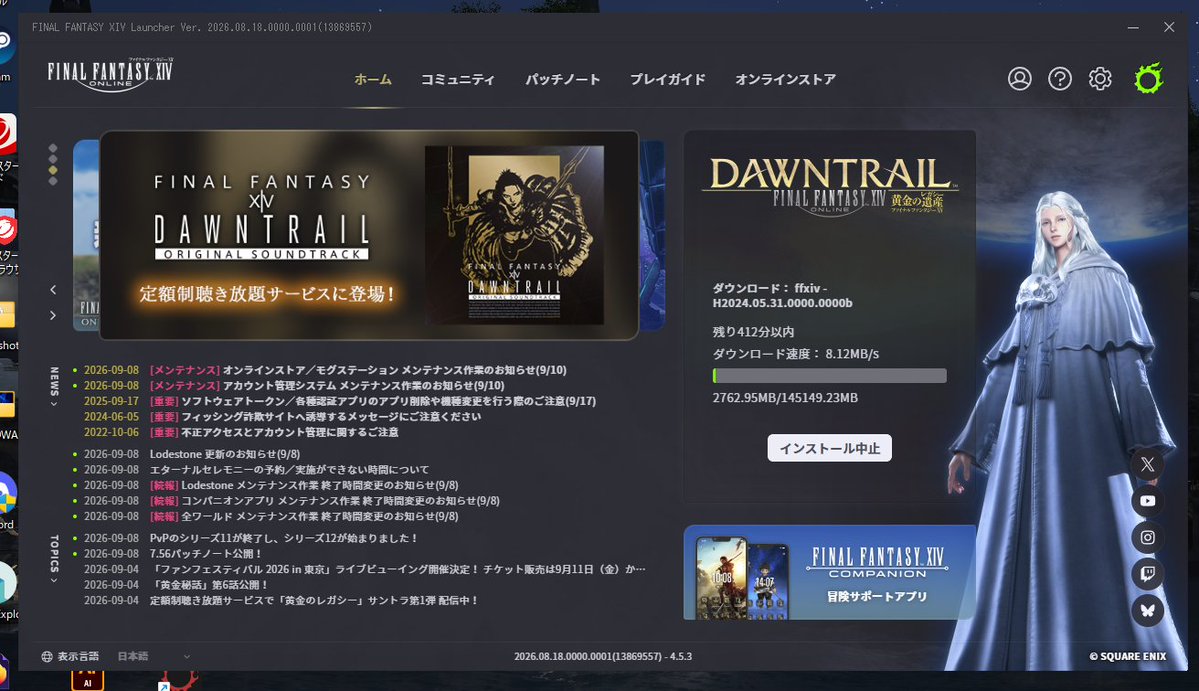Screen dimensions: 1199x691
Task: Open the YouTube social link
Action: pos(1148,501)
